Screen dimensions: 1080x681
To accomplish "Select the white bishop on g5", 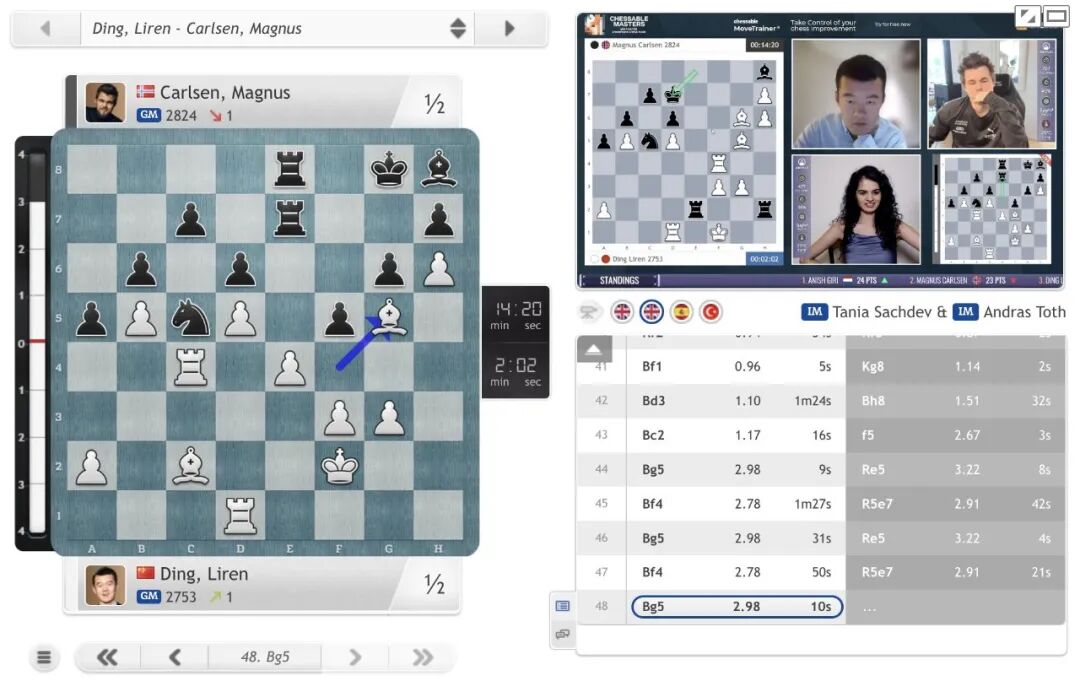I will point(389,317).
